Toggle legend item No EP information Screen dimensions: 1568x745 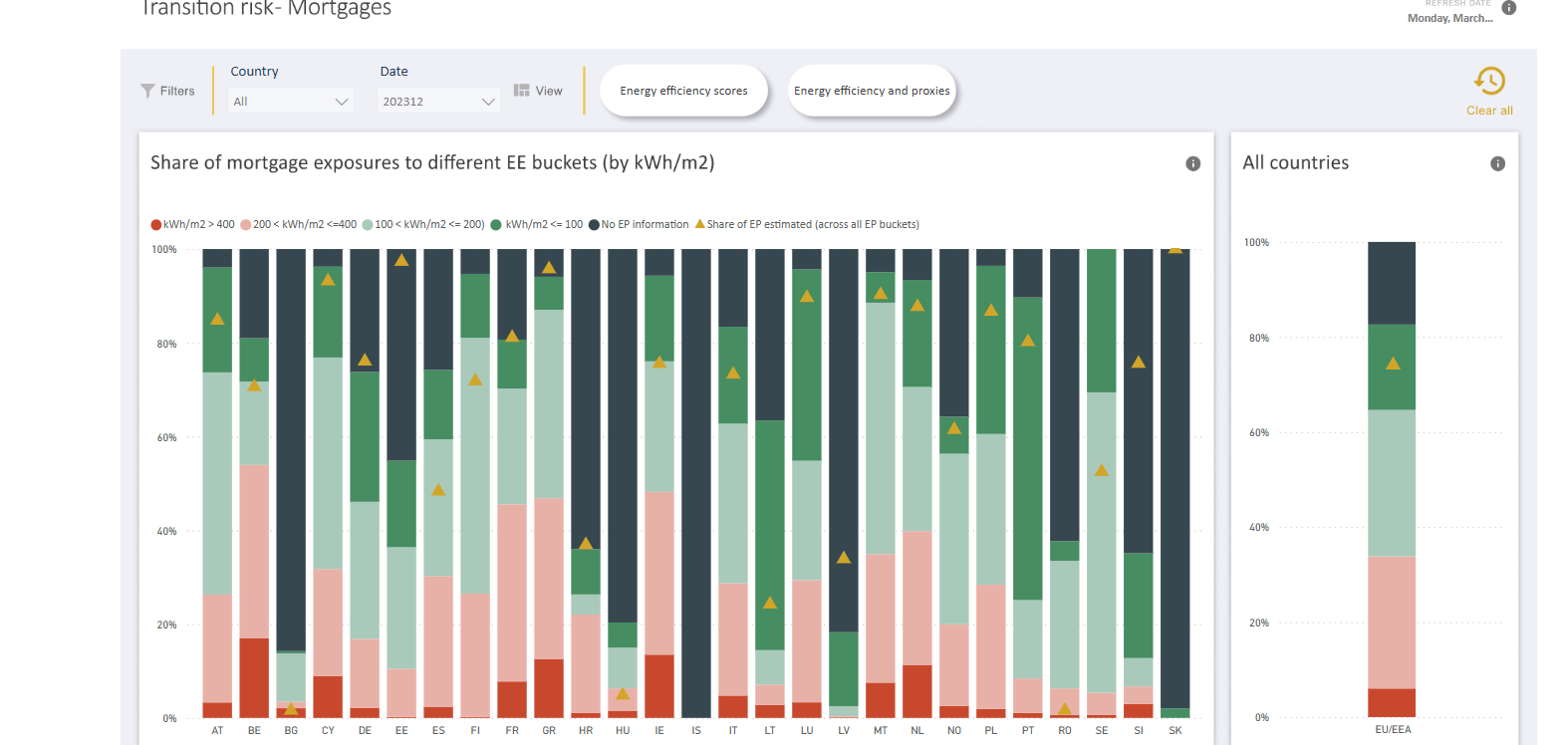tap(639, 224)
